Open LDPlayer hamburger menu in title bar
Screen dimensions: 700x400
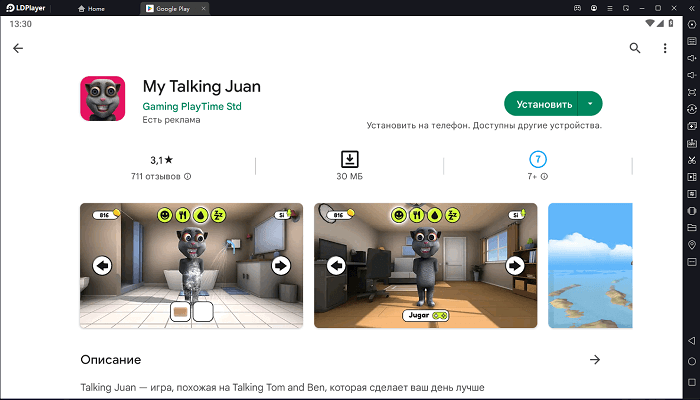click(x=610, y=8)
